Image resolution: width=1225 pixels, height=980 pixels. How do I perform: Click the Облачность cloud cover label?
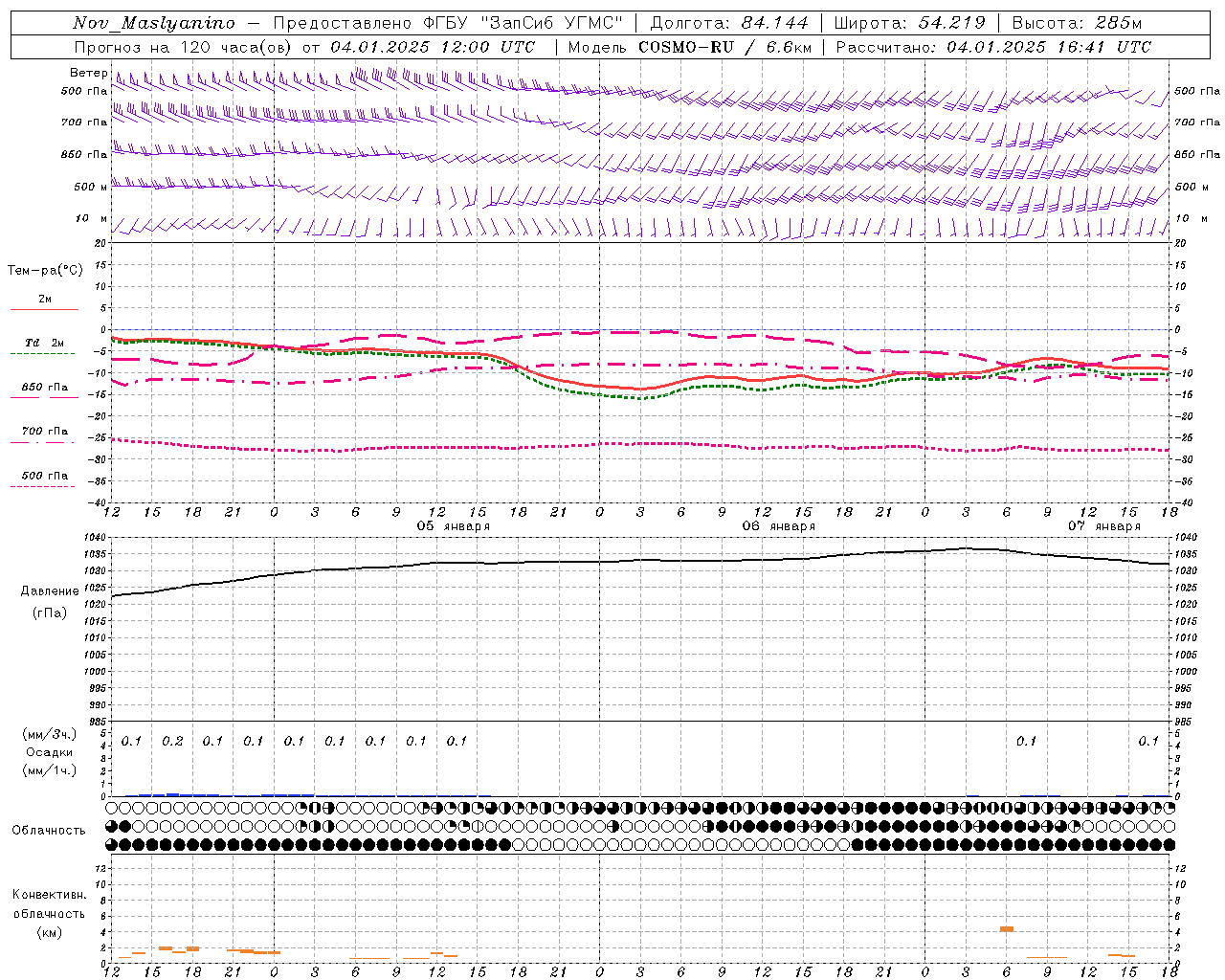49,831
